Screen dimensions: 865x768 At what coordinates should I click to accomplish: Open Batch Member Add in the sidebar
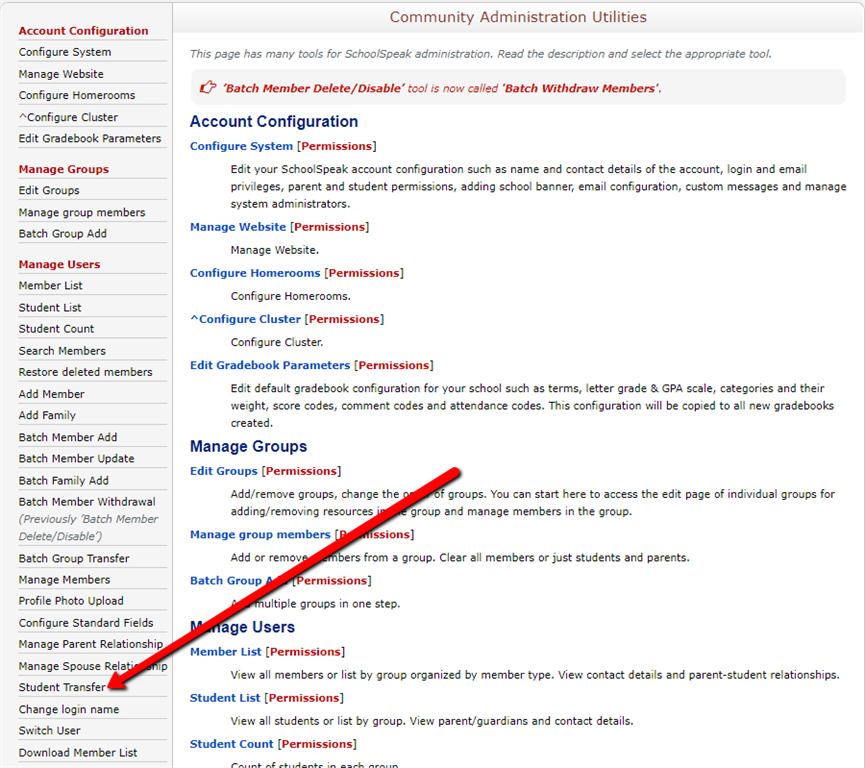coord(67,437)
